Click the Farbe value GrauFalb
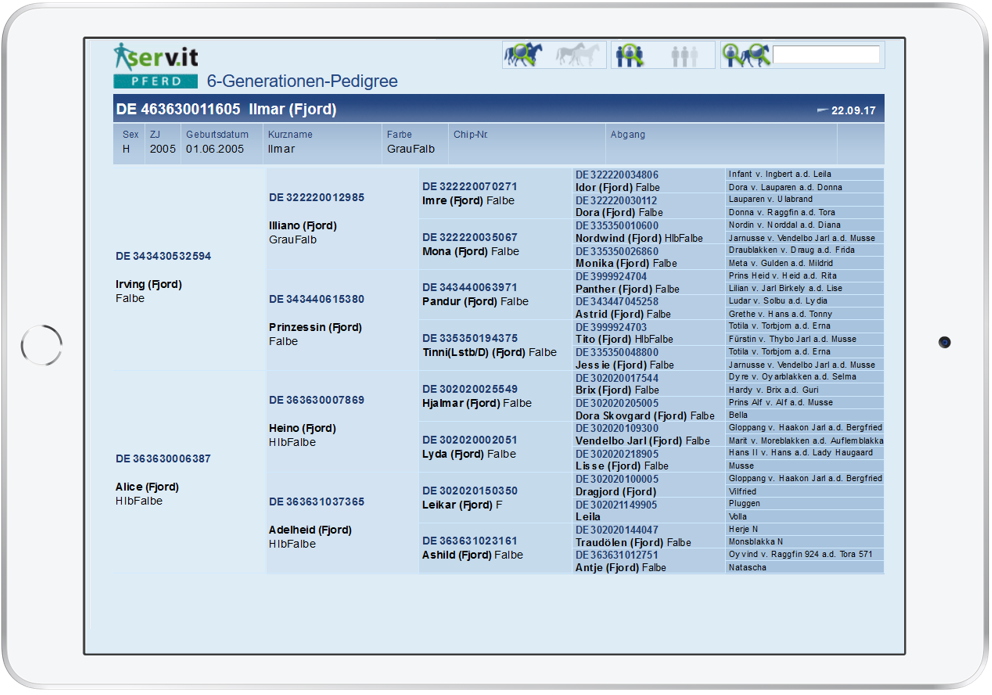 click(x=411, y=149)
